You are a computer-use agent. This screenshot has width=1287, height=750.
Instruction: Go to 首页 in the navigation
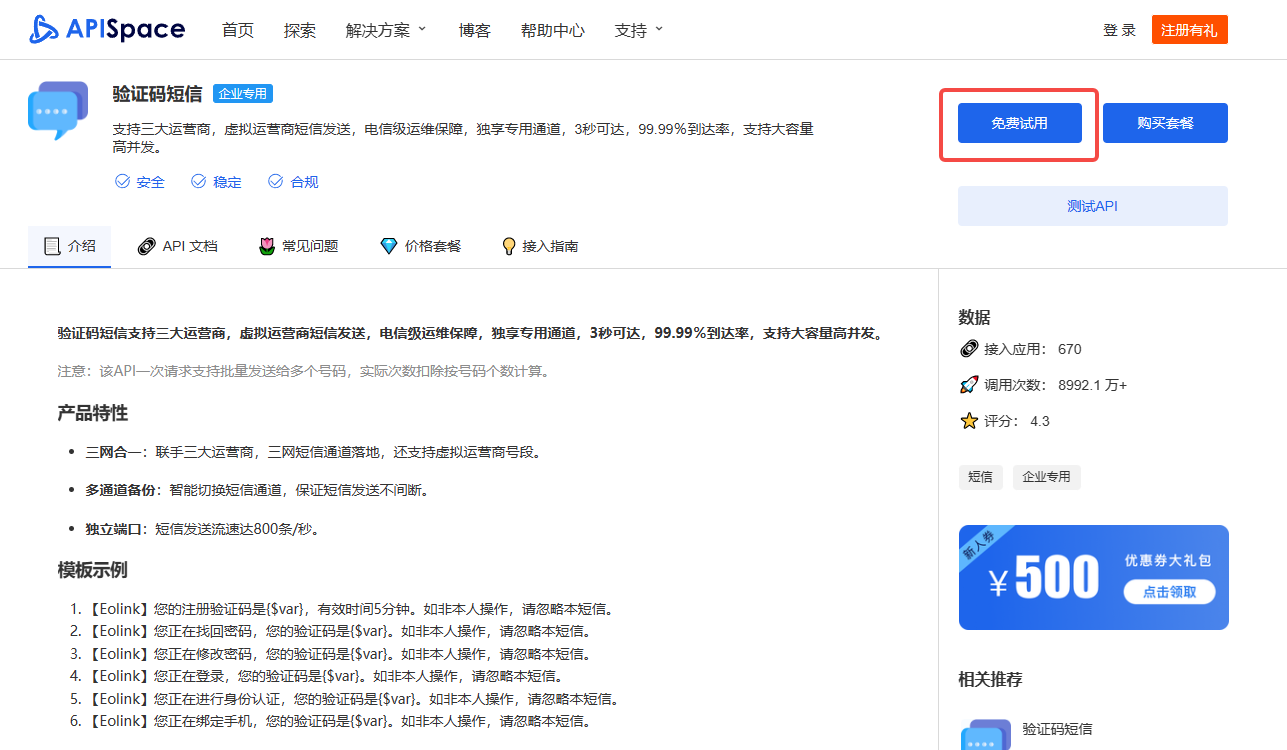coord(238,30)
